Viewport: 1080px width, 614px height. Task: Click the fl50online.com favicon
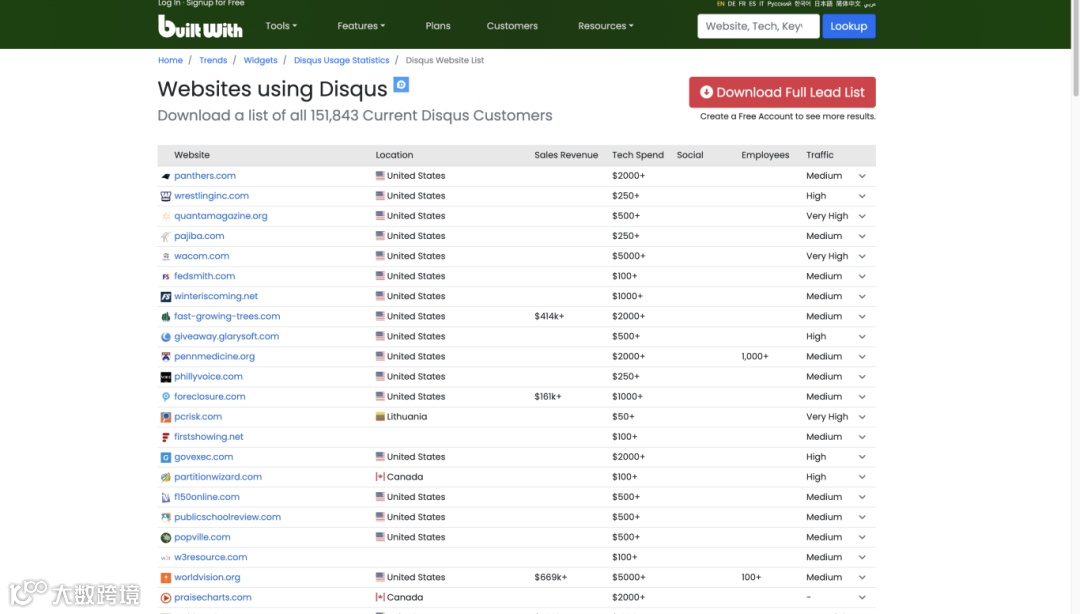click(x=165, y=498)
